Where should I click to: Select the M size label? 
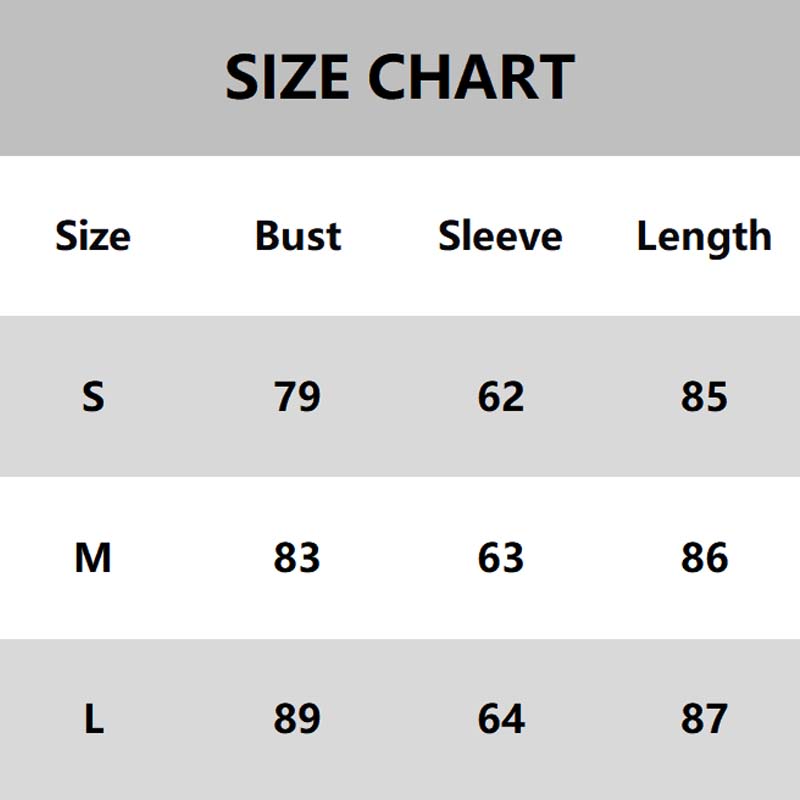point(93,558)
